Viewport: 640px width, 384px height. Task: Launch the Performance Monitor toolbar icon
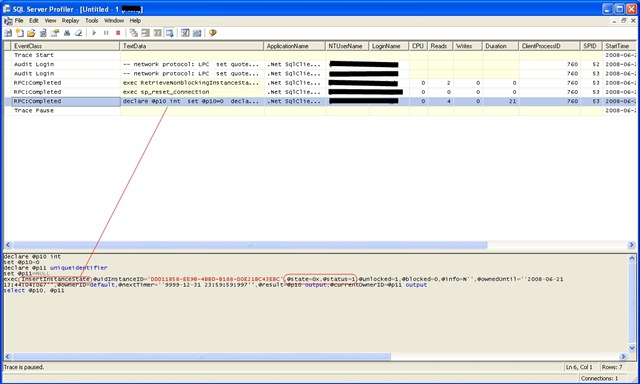pos(197,33)
